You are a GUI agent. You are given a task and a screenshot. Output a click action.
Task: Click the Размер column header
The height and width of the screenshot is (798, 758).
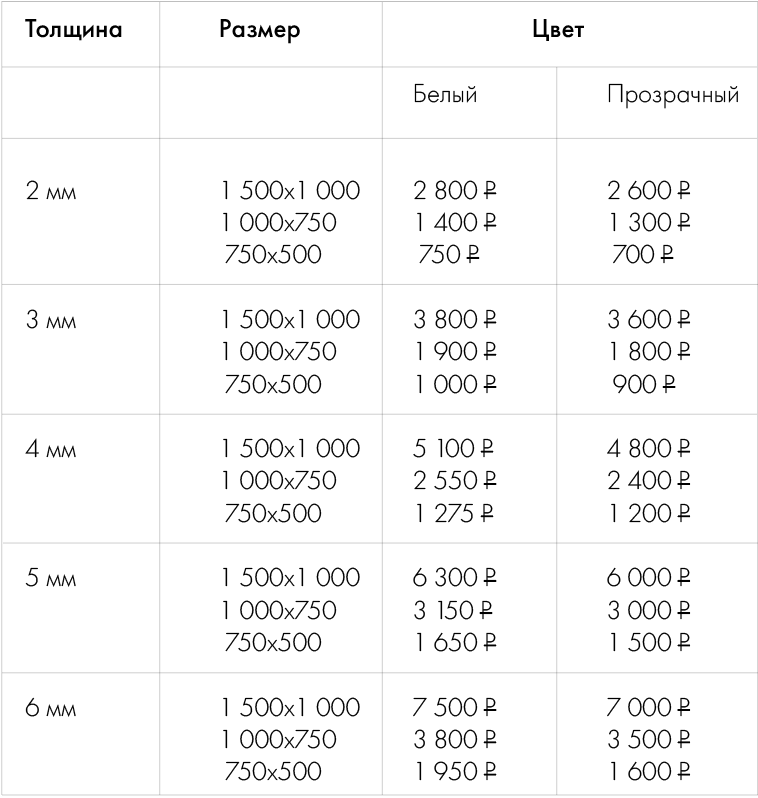[260, 30]
